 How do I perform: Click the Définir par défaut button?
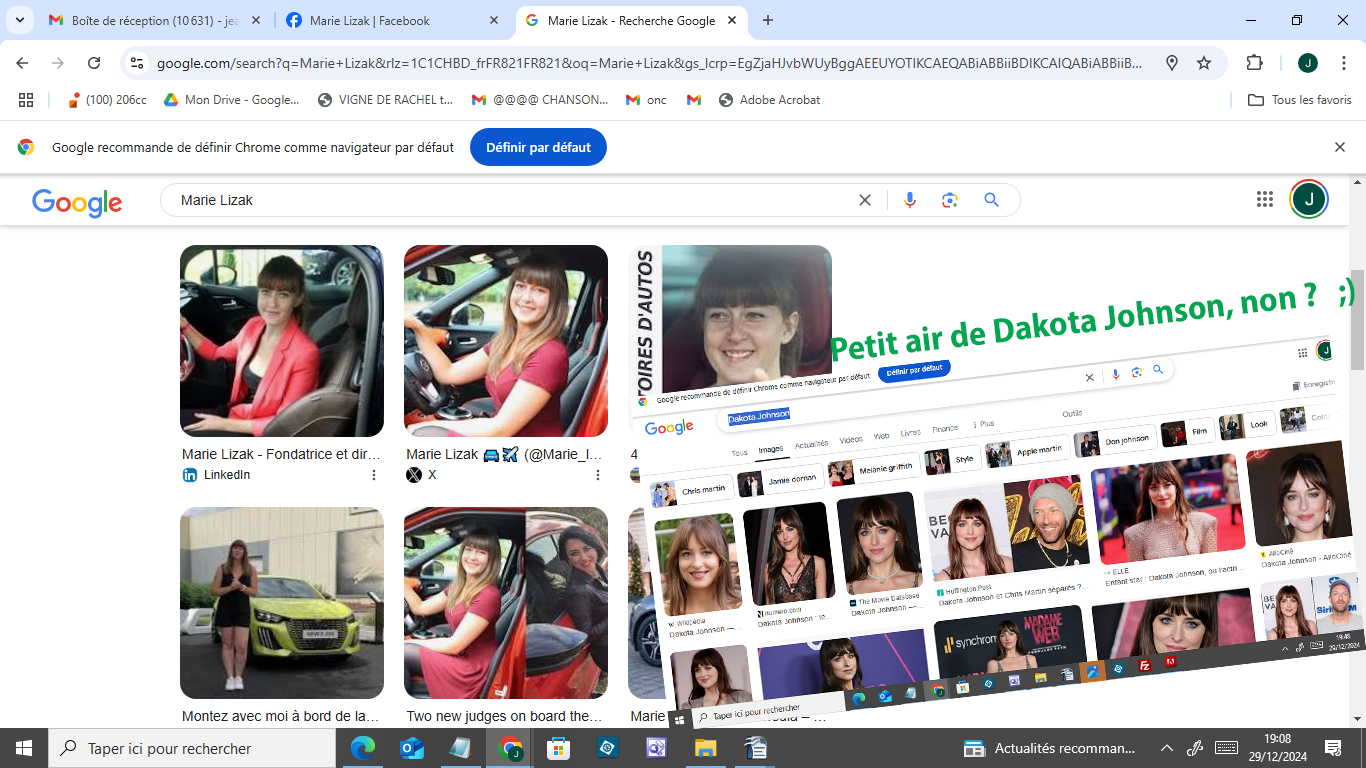(538, 147)
